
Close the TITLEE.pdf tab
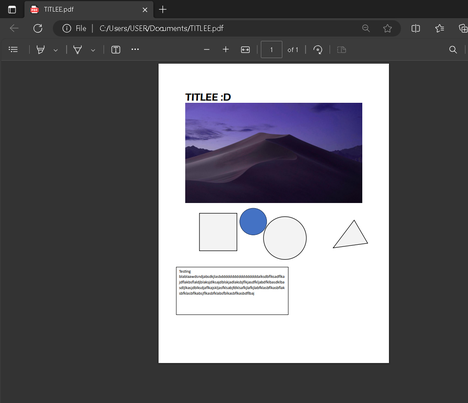145,10
